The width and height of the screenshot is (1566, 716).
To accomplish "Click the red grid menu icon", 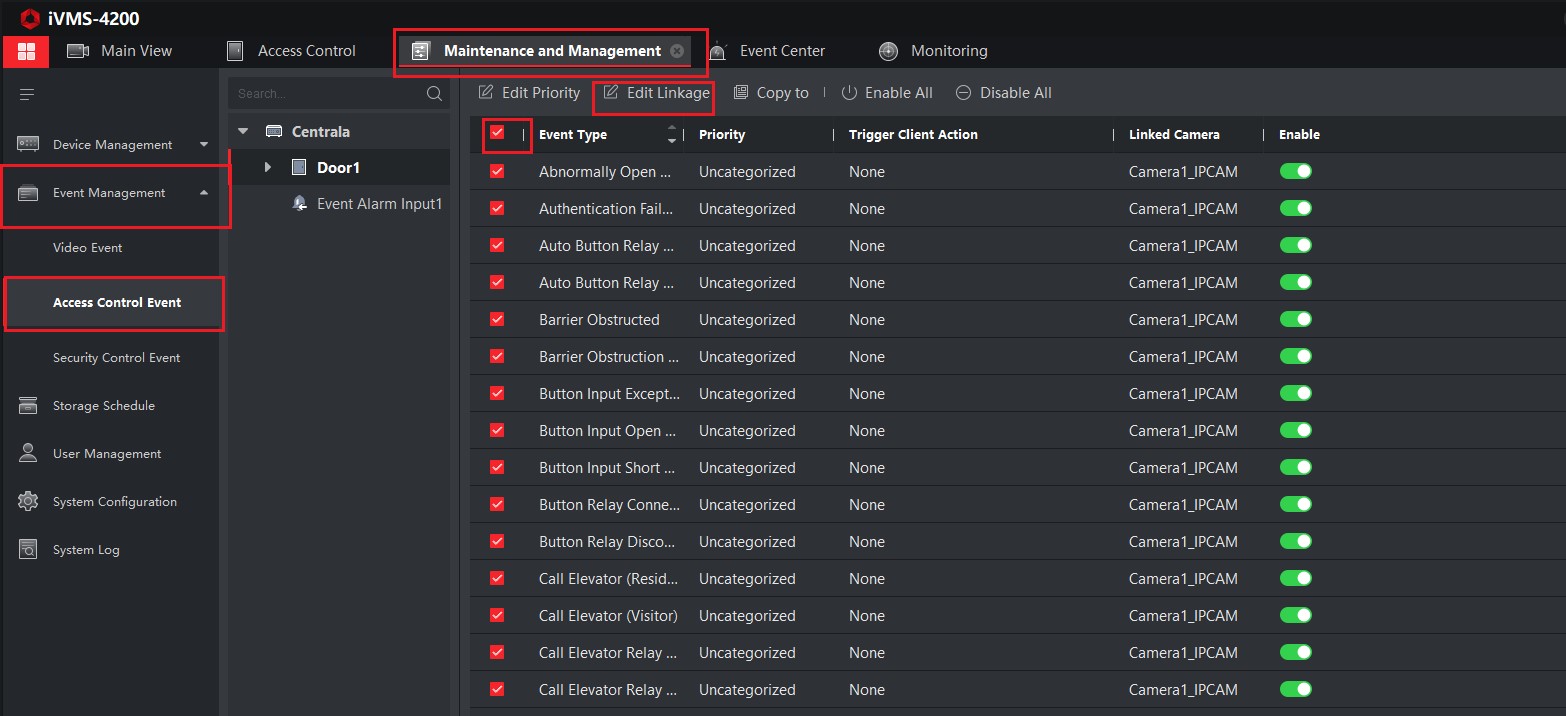I will click(x=26, y=51).
